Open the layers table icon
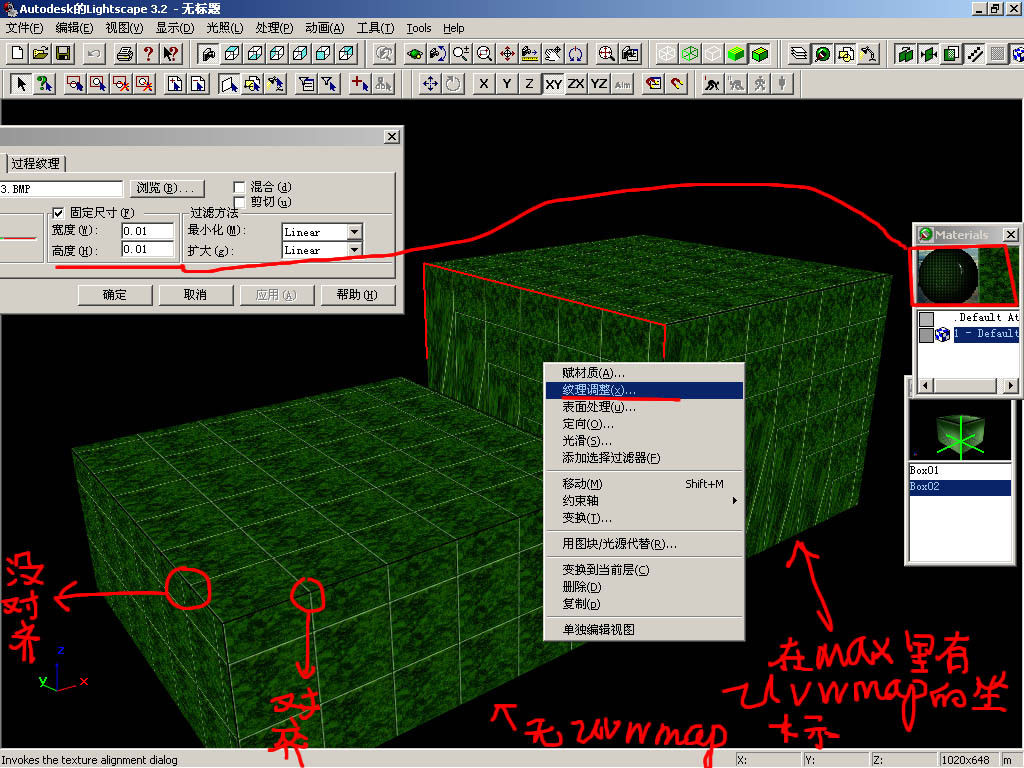1024x768 pixels. coord(799,54)
